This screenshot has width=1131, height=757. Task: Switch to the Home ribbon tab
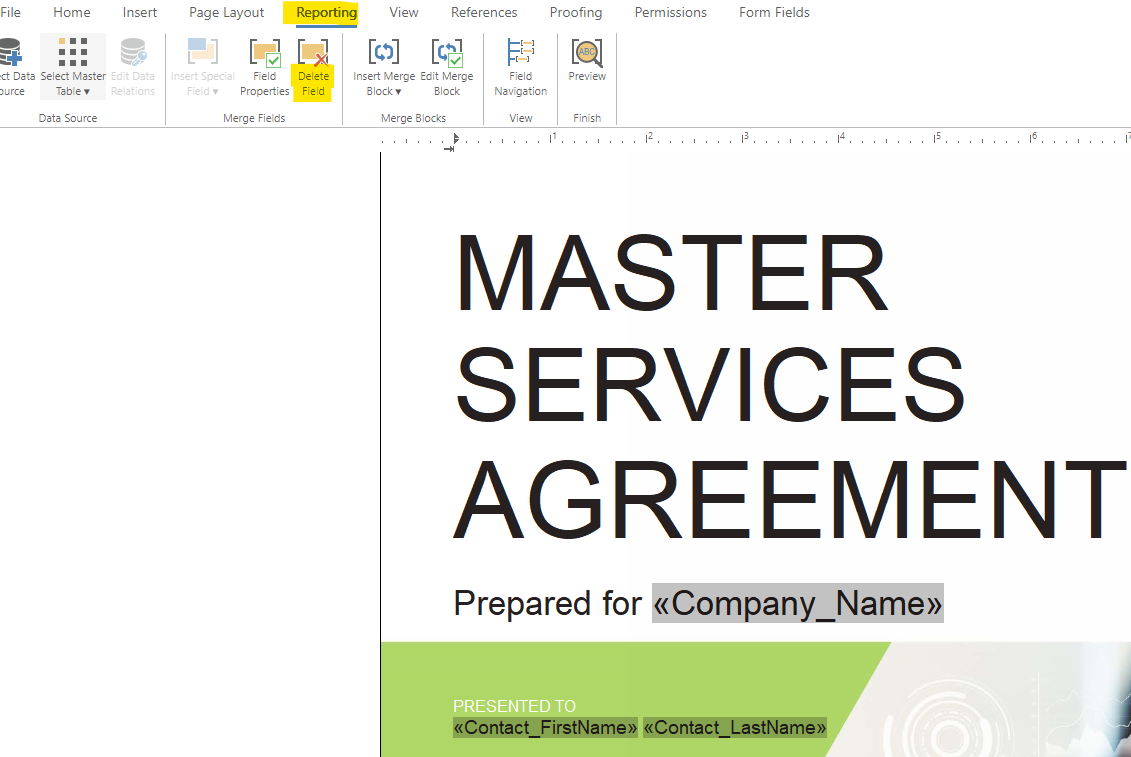point(71,12)
